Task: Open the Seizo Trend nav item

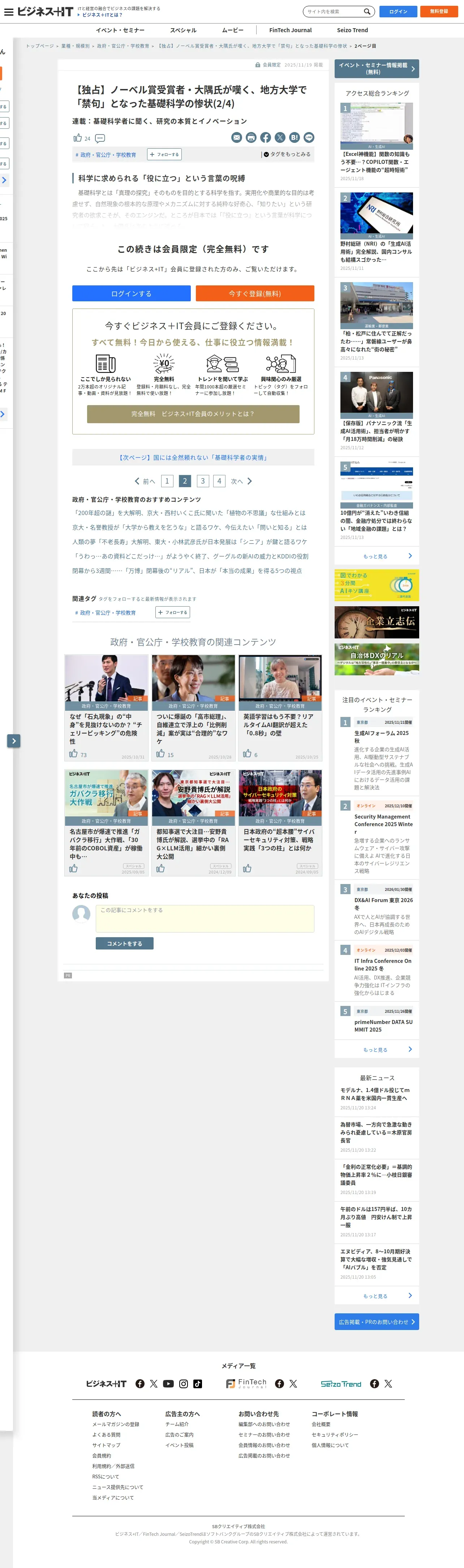Action: pyautogui.click(x=353, y=30)
